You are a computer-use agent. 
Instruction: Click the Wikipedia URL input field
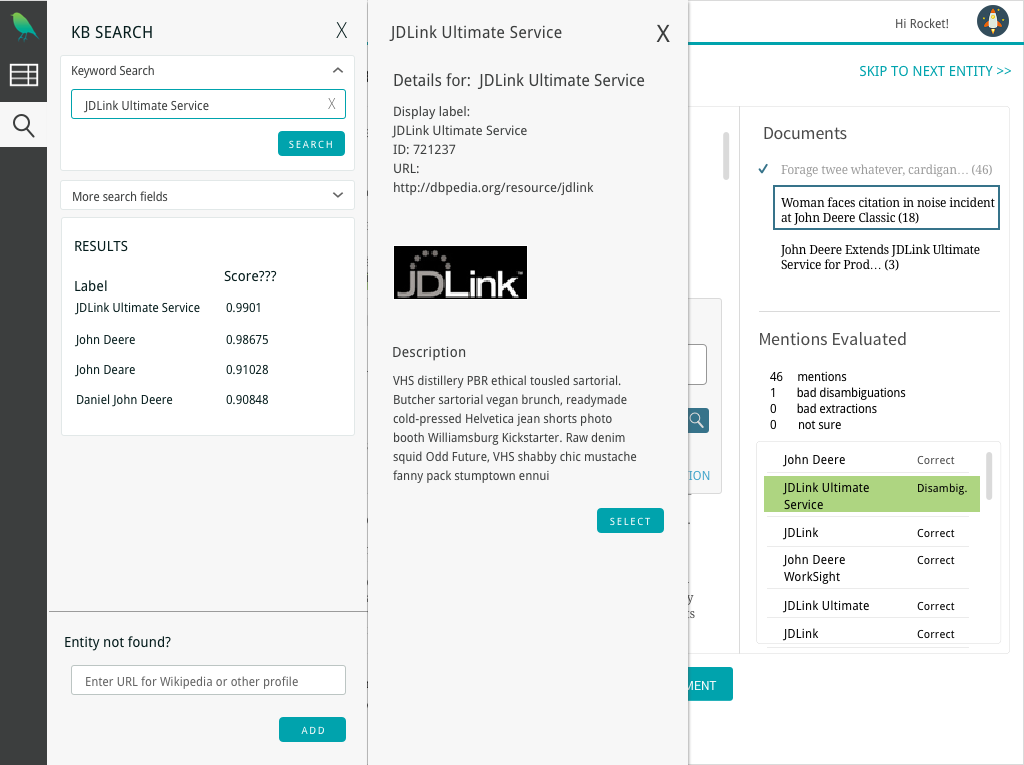point(208,681)
